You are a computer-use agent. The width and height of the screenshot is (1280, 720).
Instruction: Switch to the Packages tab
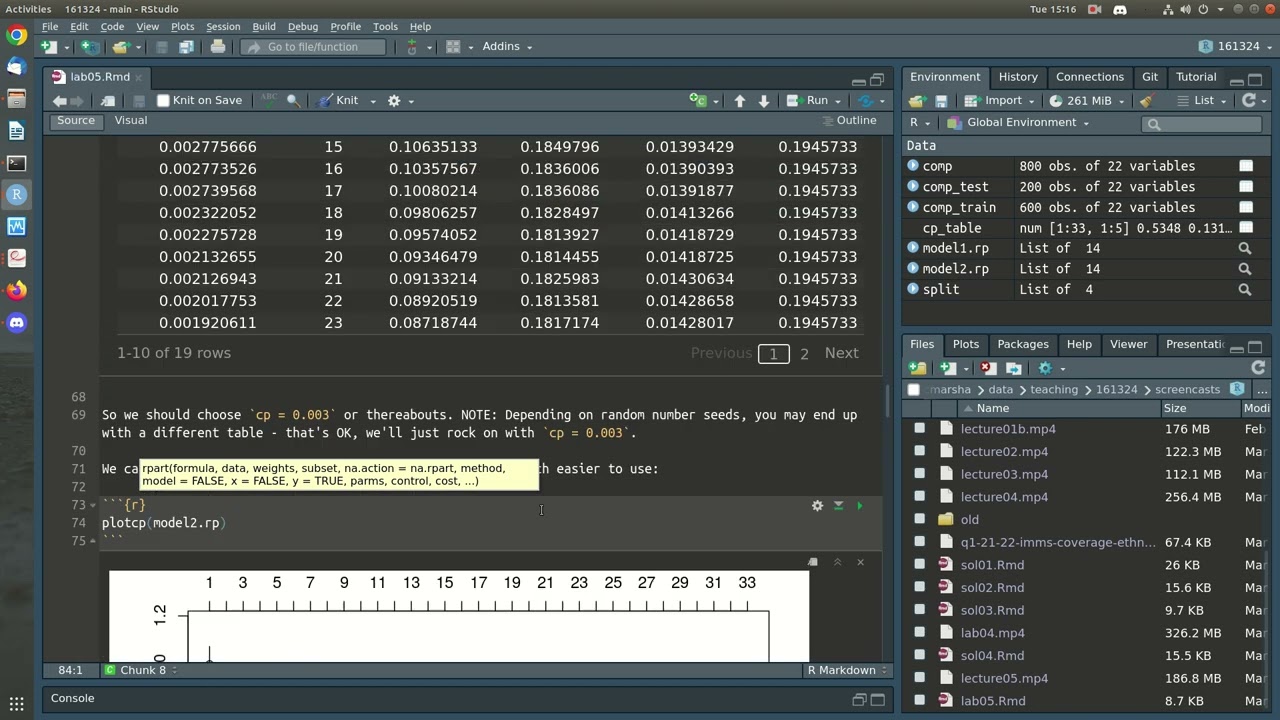tap(1023, 344)
